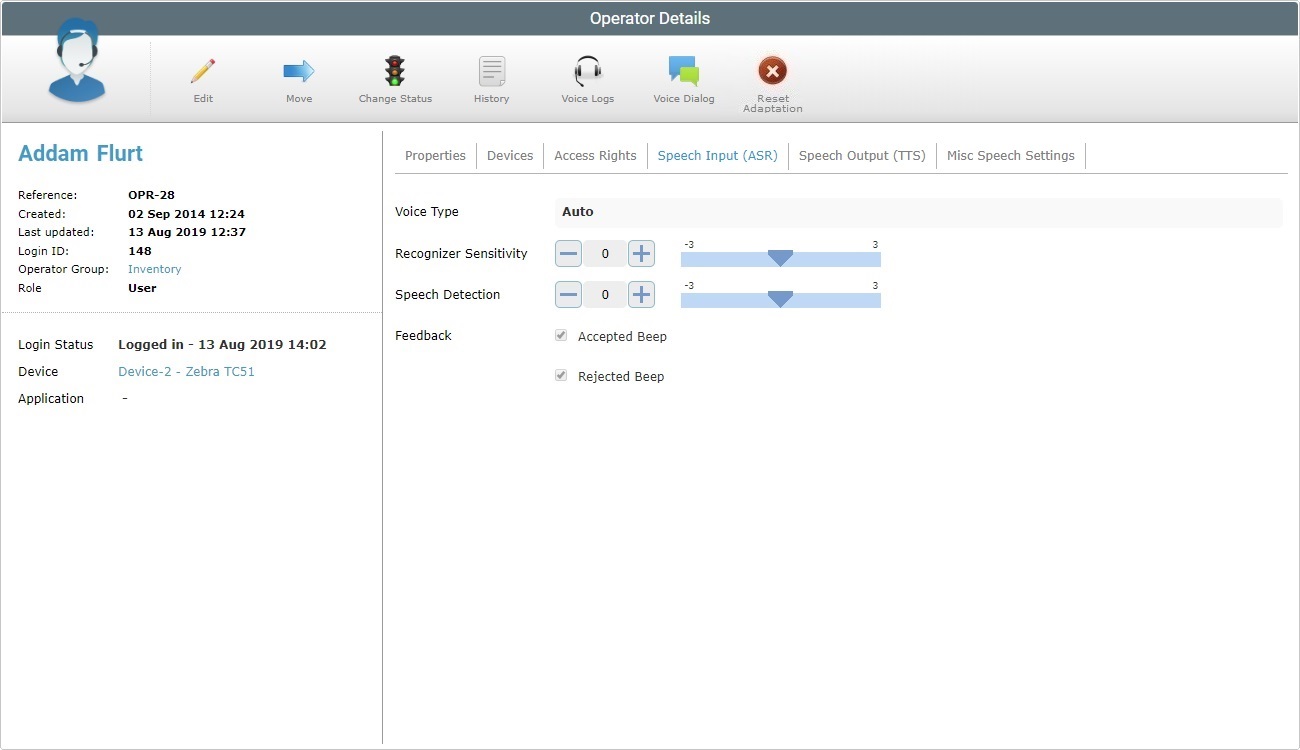Toggle the Accepted Beep feedback setting

(x=560, y=335)
